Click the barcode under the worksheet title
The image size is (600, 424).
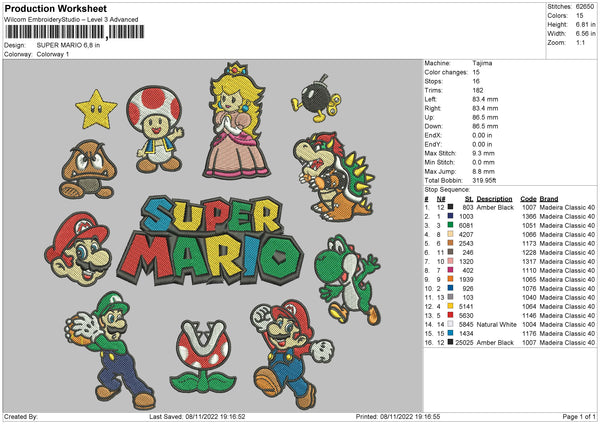(x=75, y=32)
